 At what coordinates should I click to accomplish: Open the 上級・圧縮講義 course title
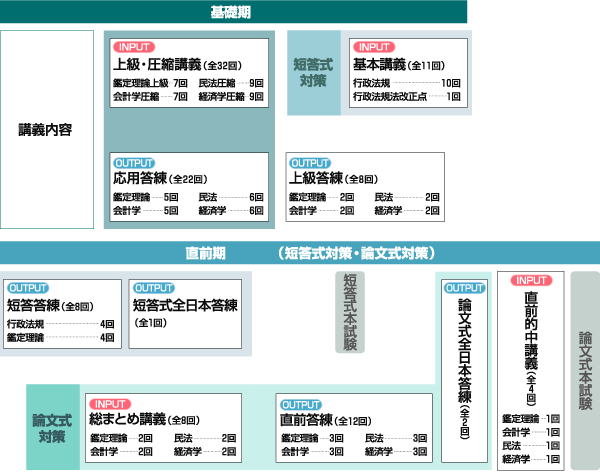158,63
